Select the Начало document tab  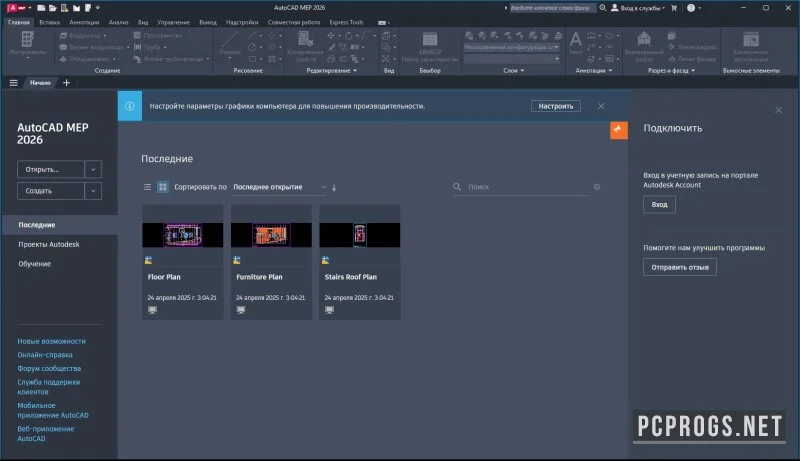40,83
